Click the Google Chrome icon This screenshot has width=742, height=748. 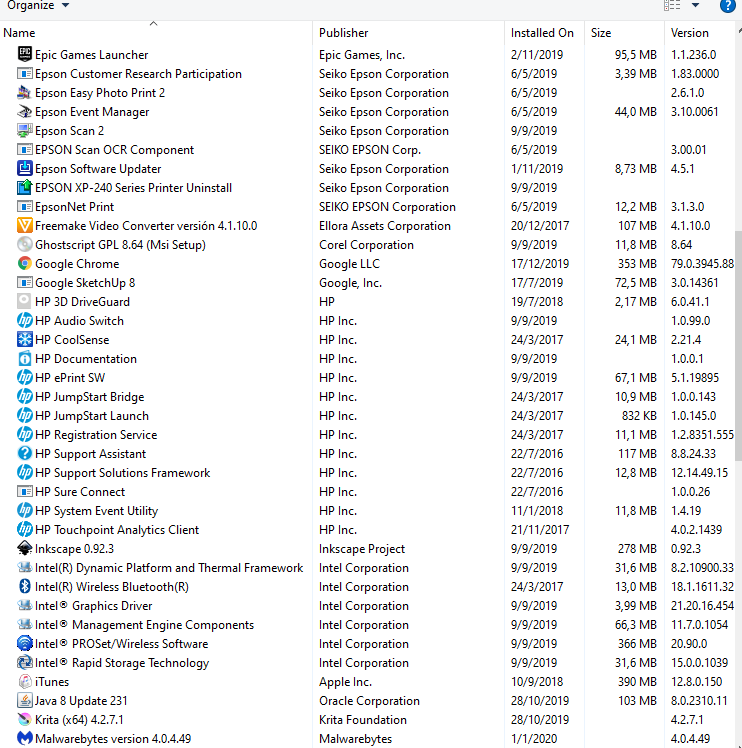point(24,263)
